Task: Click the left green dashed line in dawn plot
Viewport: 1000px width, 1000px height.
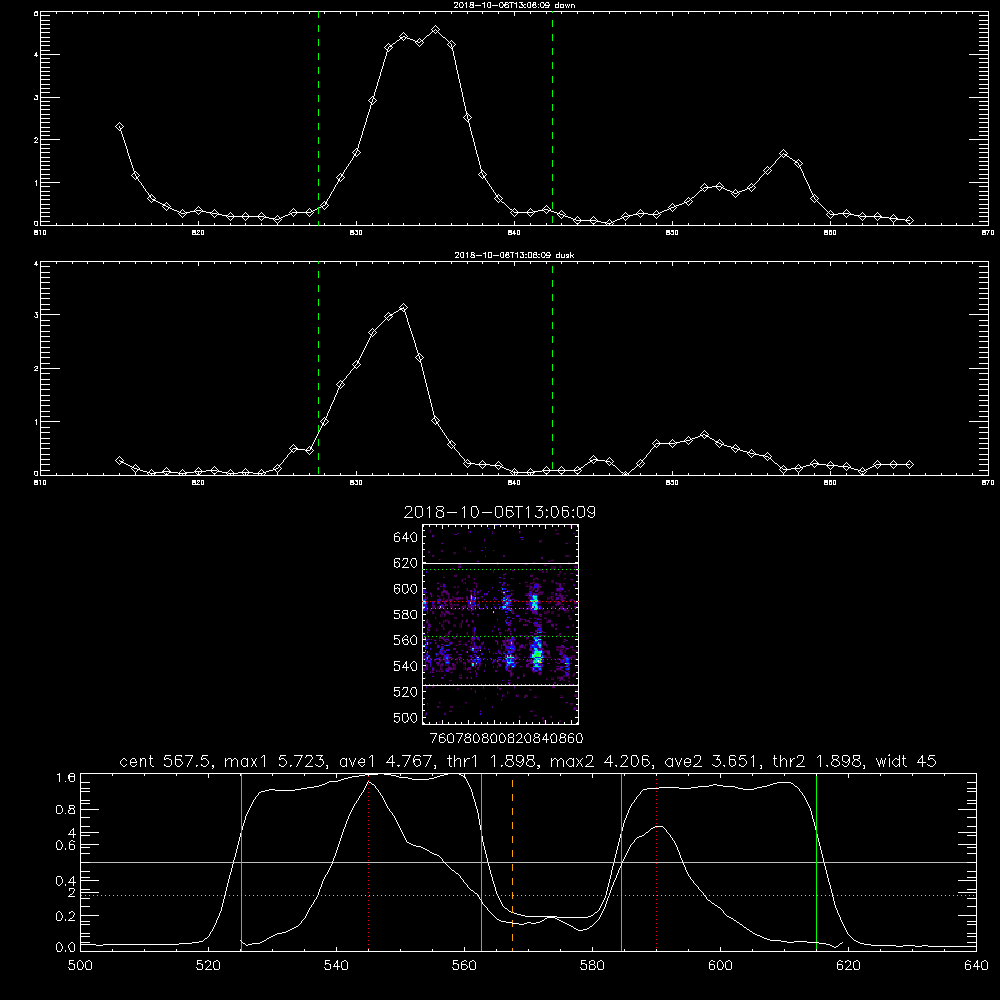Action: coord(318,118)
